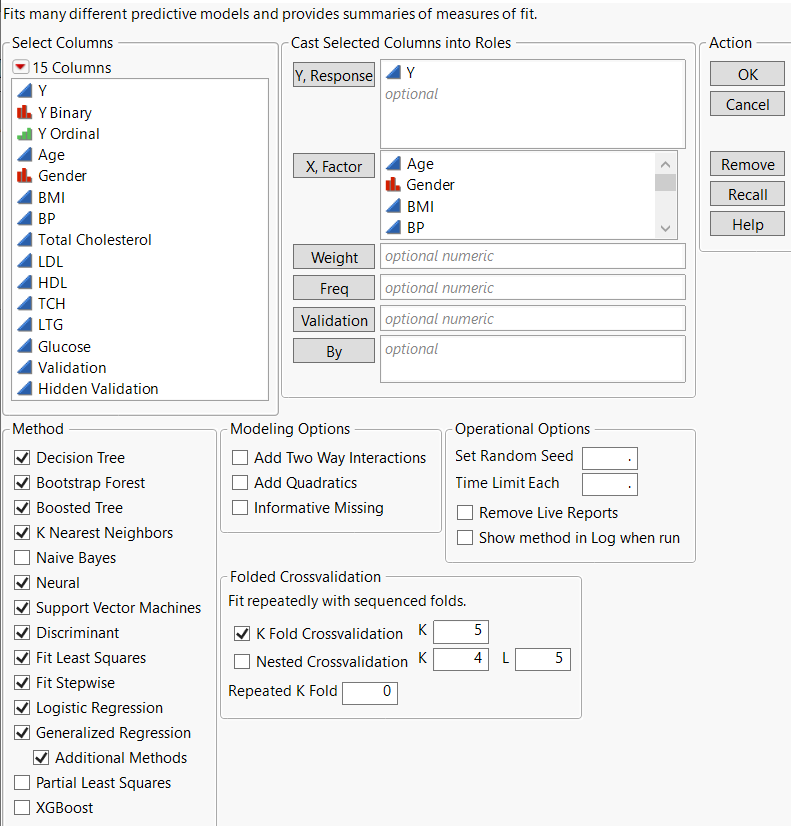Click the X, Factor role button
The height and width of the screenshot is (826, 791).
tap(334, 167)
